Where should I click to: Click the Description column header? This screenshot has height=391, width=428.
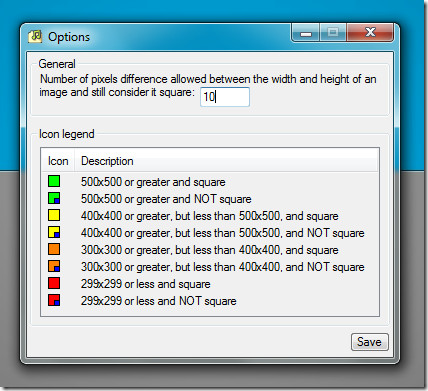[226, 161]
